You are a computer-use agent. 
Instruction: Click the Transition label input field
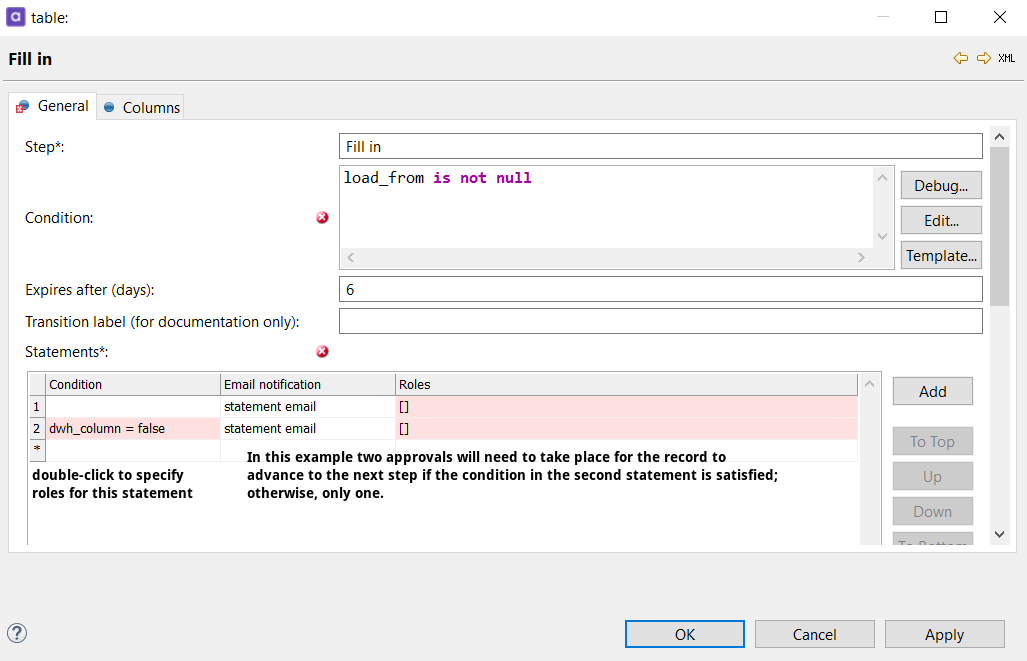tap(660, 322)
